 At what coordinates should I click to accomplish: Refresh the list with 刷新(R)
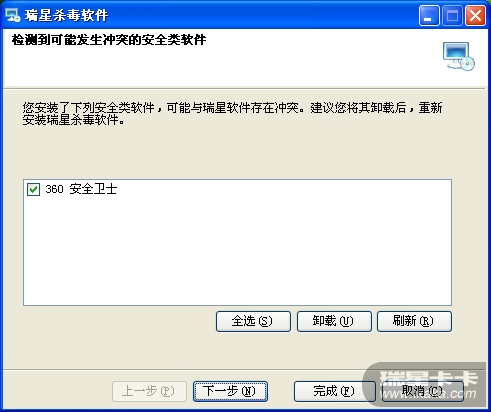click(414, 321)
